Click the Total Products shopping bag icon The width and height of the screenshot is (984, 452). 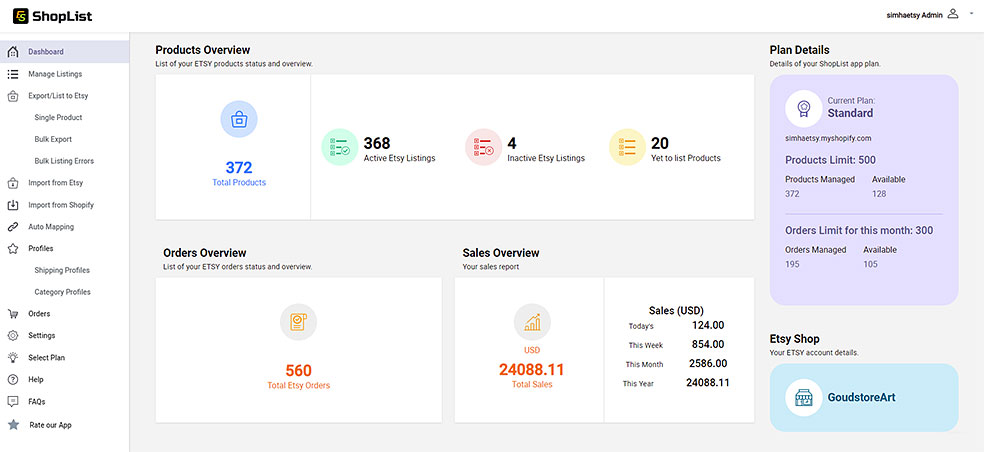[238, 119]
